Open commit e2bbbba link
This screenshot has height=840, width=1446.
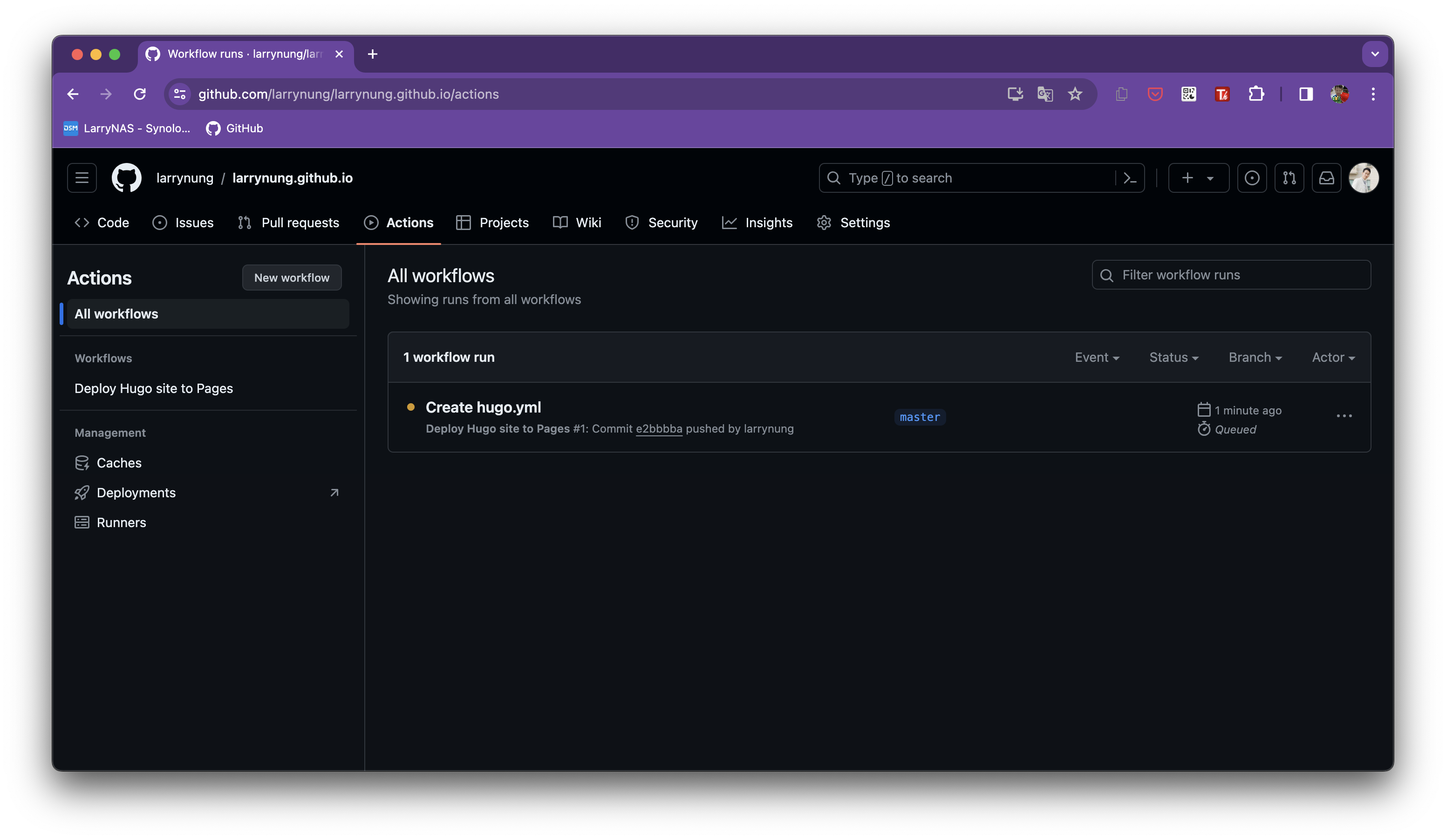point(659,429)
